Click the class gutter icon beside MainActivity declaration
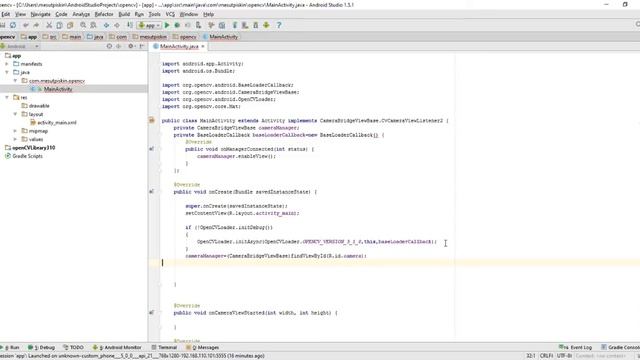The height and width of the screenshot is (360, 640). tap(152, 120)
